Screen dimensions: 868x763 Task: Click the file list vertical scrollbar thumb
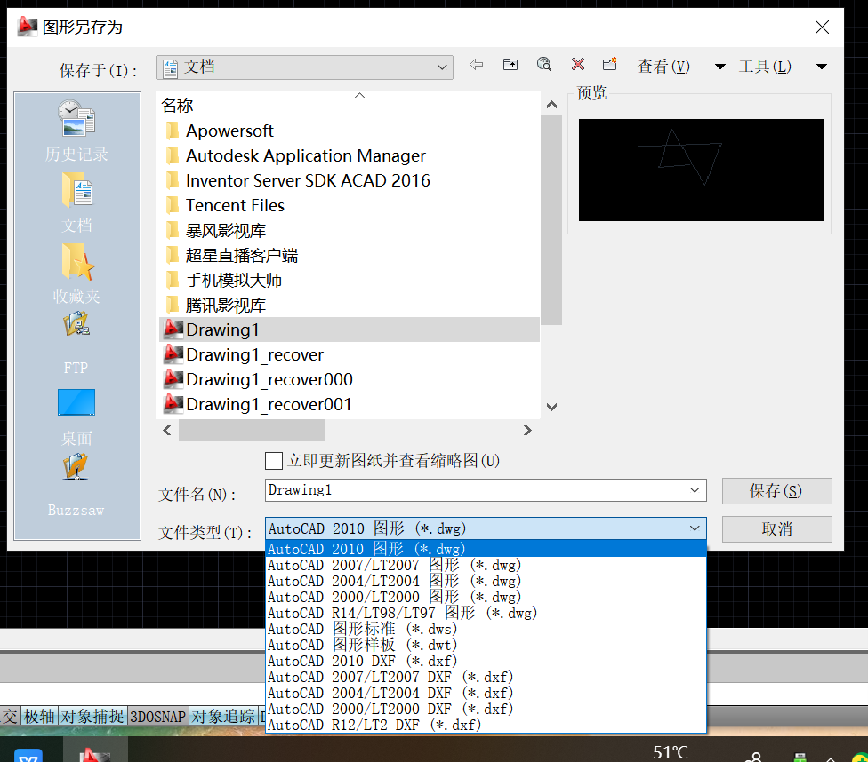point(551,220)
